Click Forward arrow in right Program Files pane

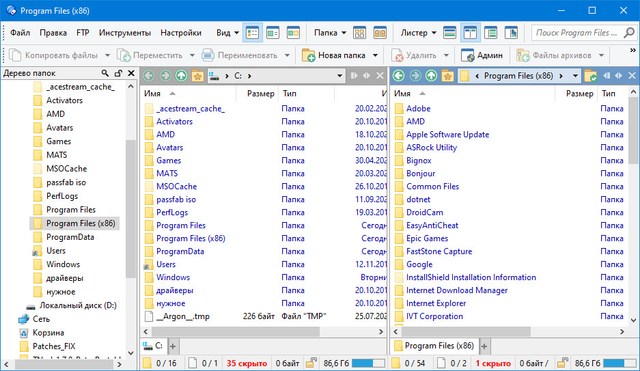coord(415,76)
